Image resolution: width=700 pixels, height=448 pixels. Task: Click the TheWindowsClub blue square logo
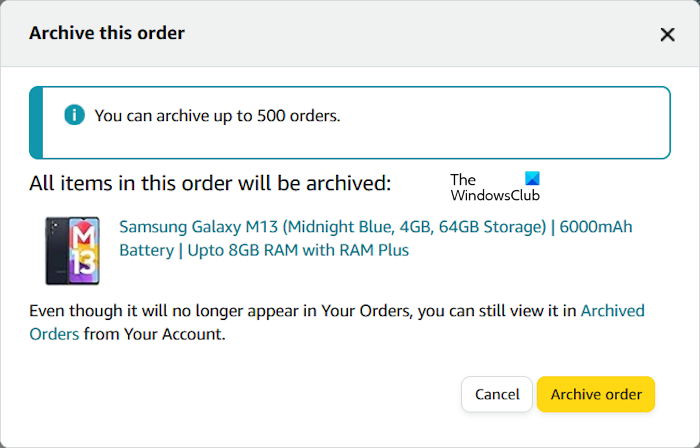coord(530,179)
